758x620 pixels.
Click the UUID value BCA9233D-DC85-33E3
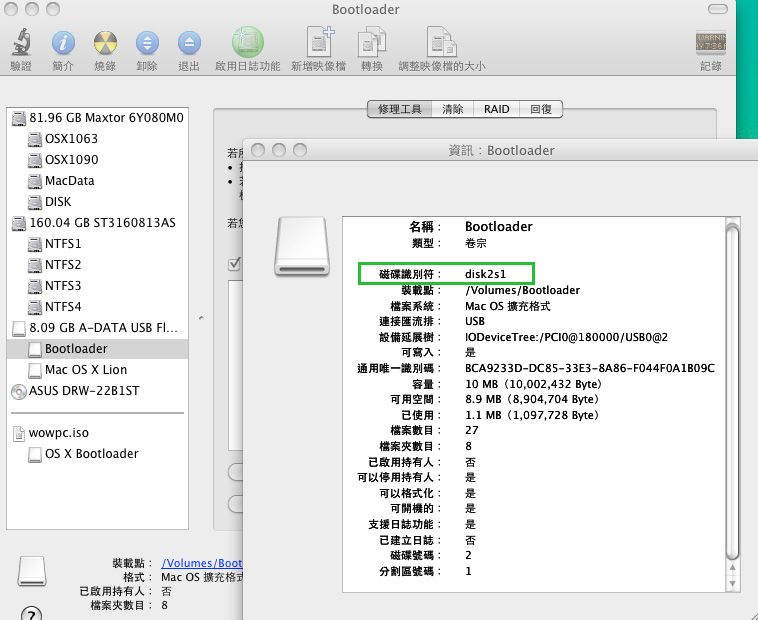(x=589, y=368)
